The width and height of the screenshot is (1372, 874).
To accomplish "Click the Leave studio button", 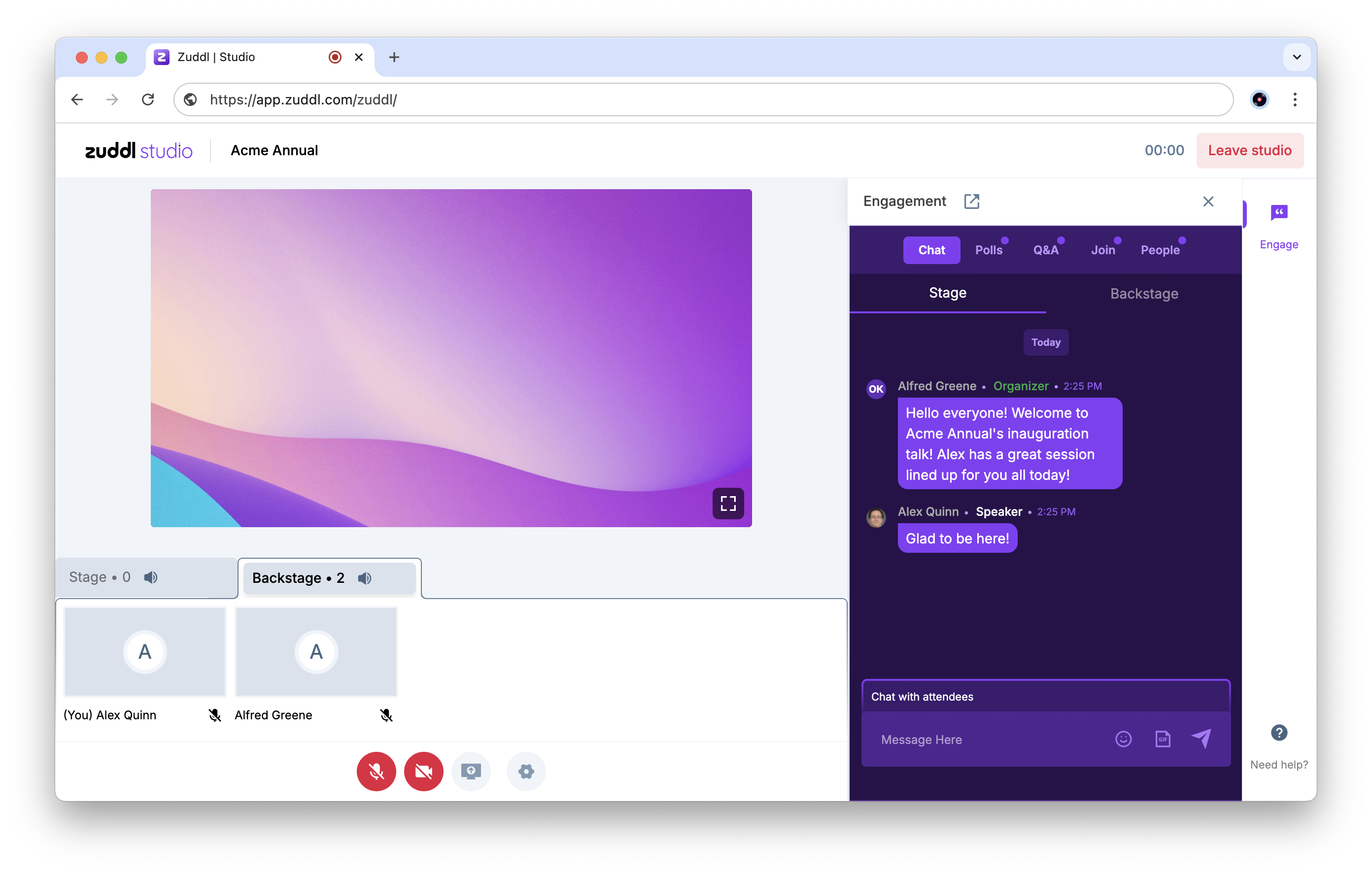I will (x=1250, y=150).
